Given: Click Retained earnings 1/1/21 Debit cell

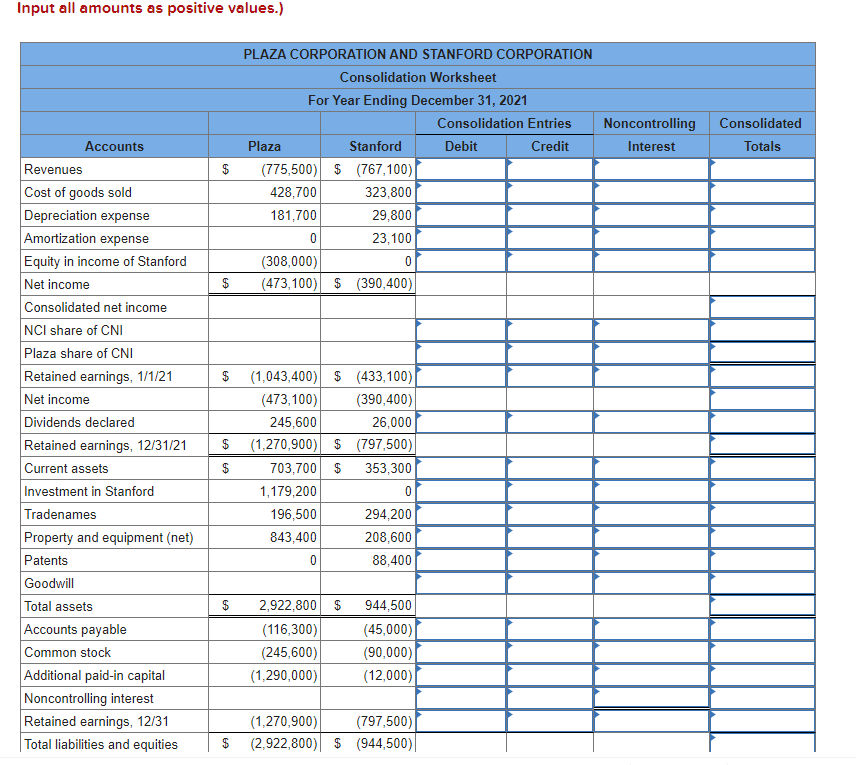Looking at the screenshot, I should [x=461, y=376].
